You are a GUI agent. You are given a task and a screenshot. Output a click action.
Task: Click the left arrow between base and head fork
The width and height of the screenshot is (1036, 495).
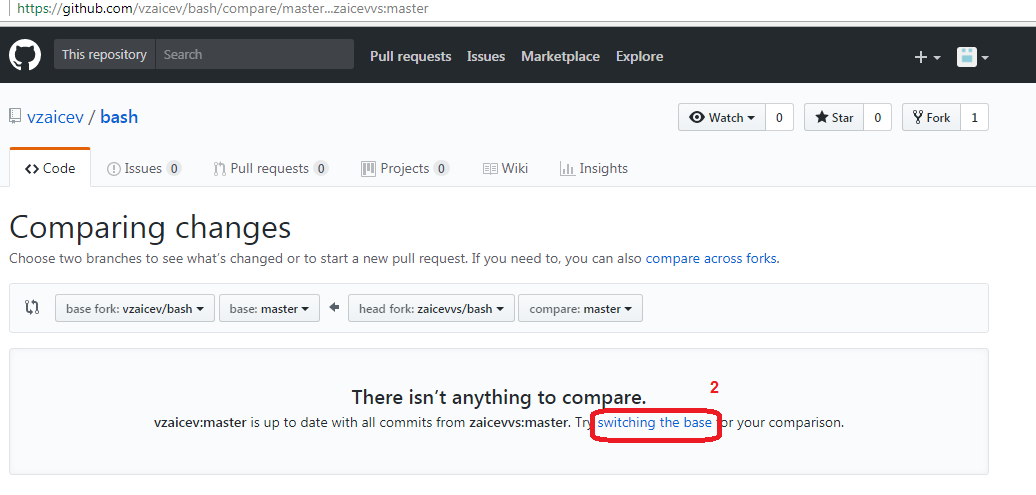coord(334,307)
